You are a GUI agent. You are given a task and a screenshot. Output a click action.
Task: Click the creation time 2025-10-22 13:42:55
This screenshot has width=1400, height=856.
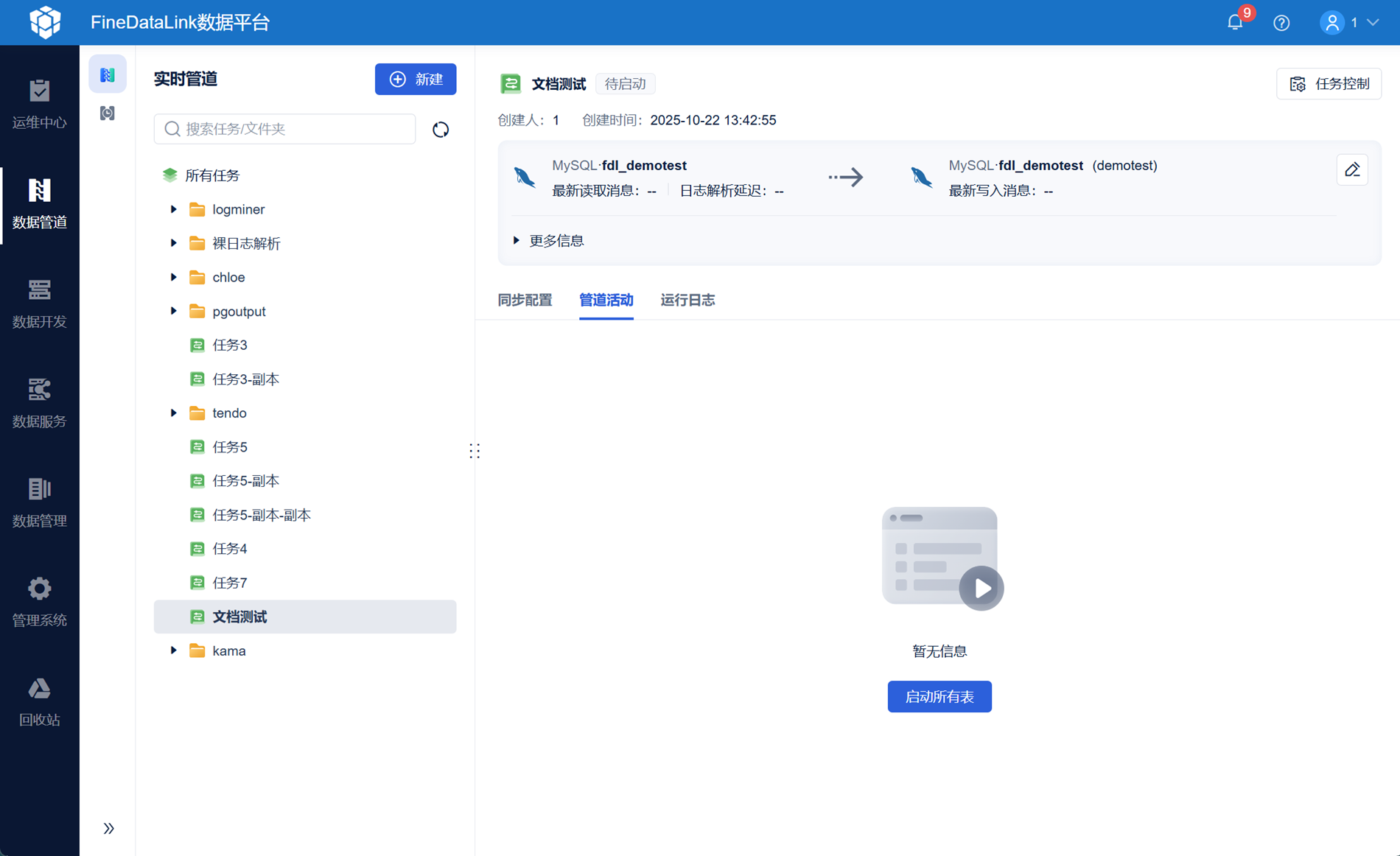click(713, 120)
